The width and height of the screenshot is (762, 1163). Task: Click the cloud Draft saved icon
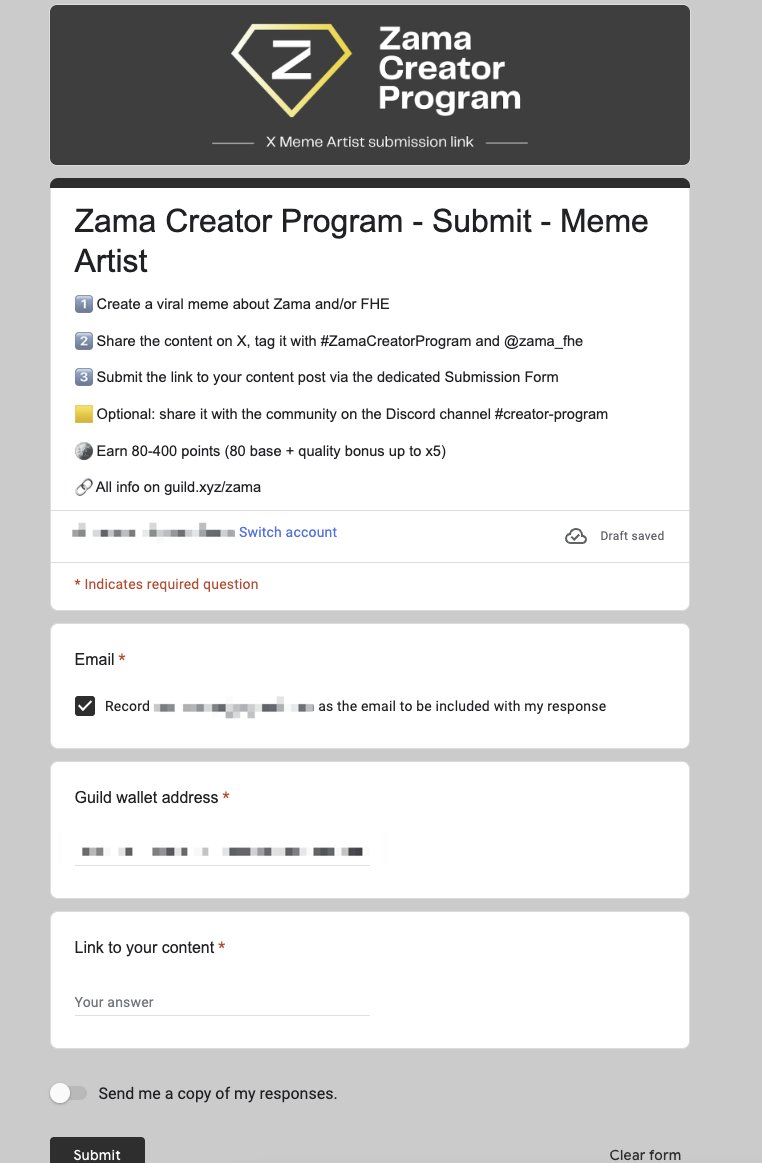(576, 536)
